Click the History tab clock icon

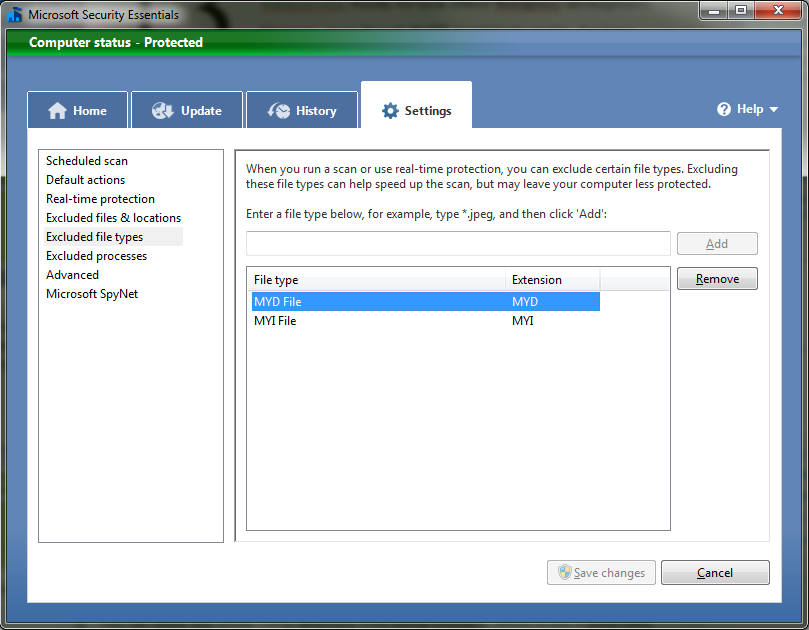(279, 111)
